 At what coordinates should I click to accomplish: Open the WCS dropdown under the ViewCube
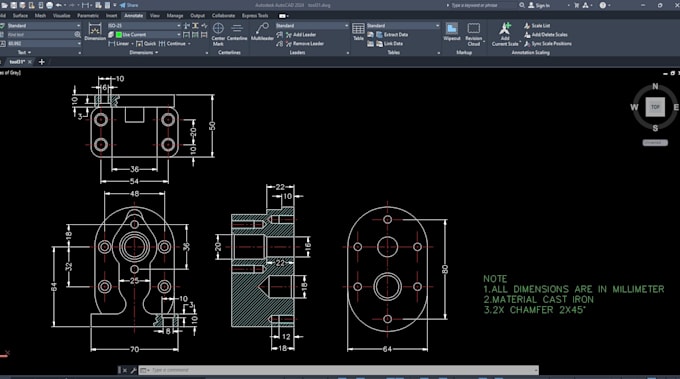655,143
